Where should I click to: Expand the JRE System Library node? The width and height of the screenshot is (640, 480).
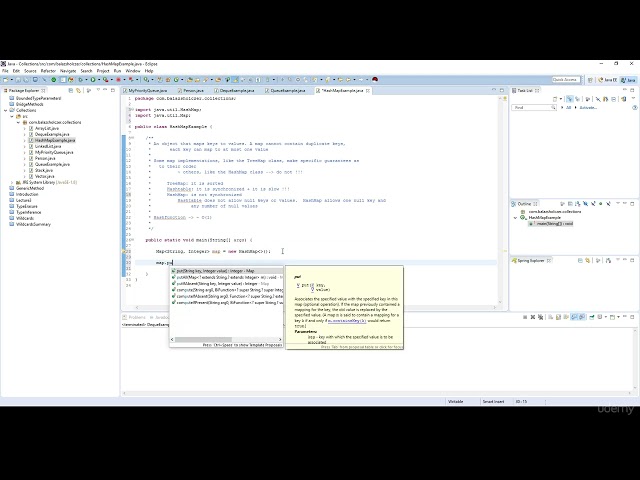coord(12,182)
